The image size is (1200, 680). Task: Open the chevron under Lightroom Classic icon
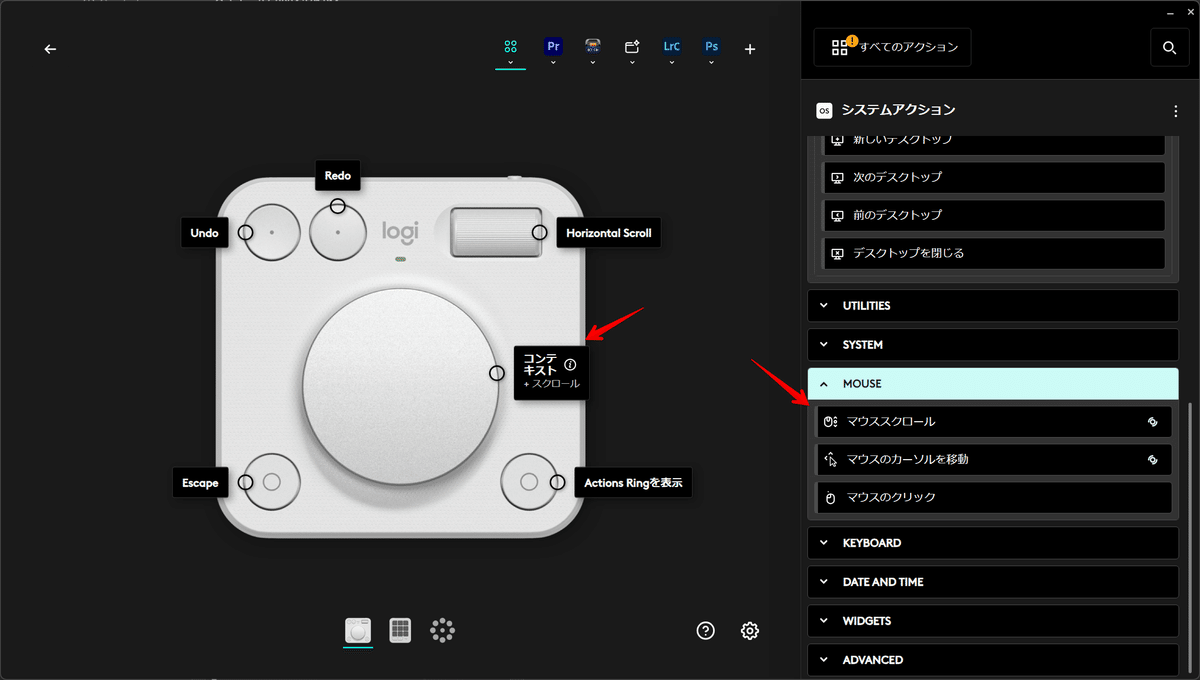(x=672, y=63)
